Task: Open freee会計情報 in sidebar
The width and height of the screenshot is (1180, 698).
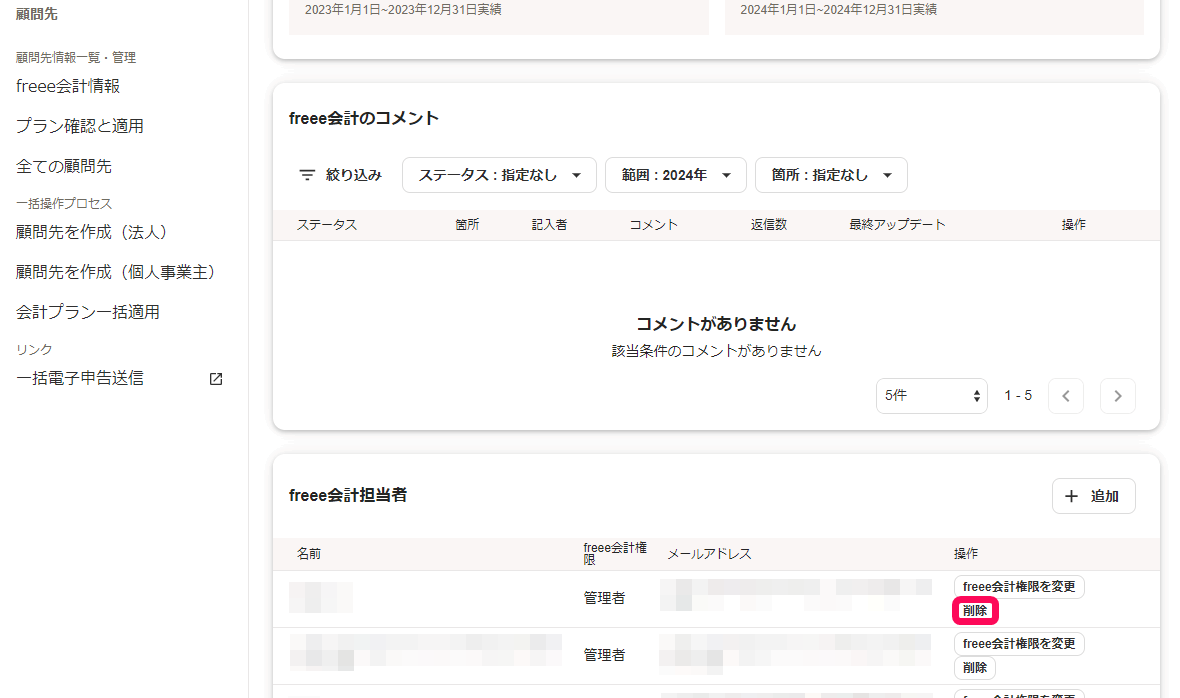Action: tap(68, 86)
